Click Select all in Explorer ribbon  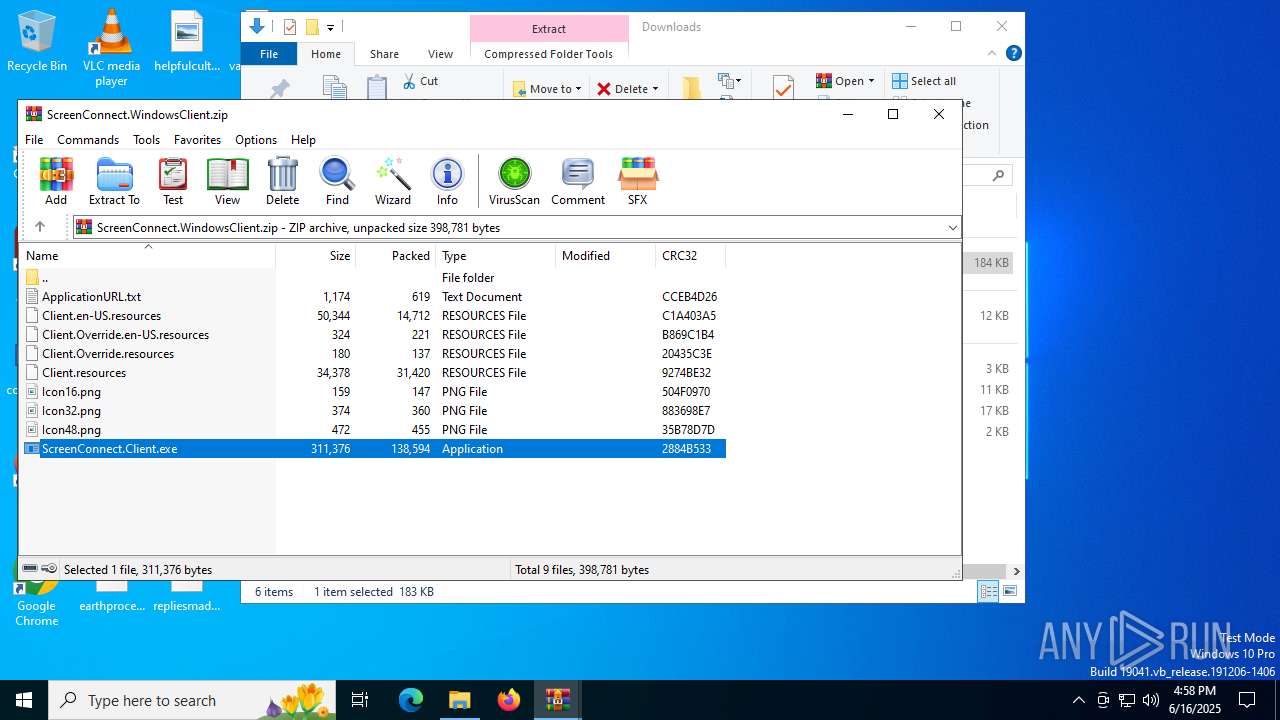pyautogui.click(x=924, y=81)
